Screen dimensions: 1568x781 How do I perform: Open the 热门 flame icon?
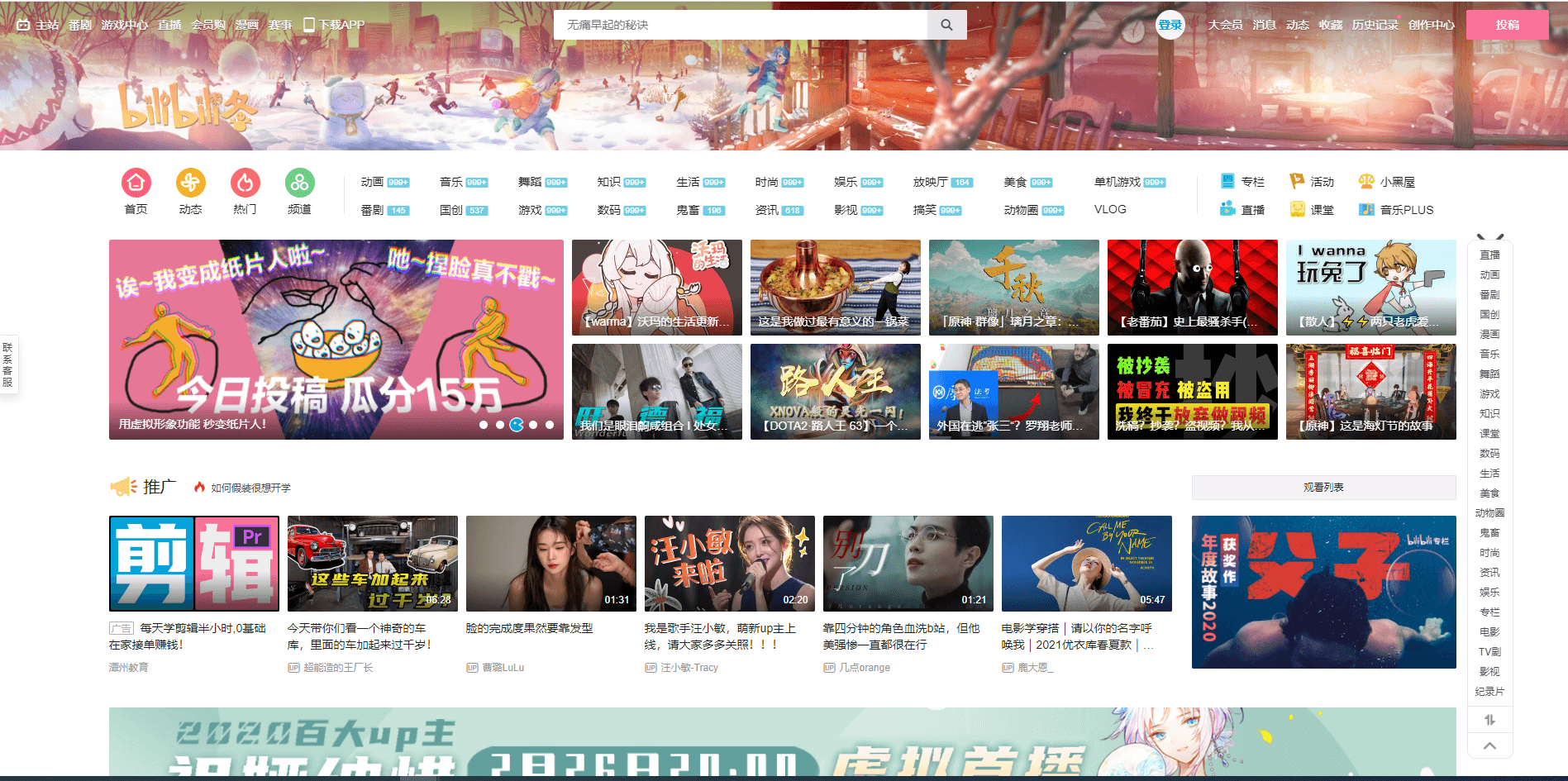[x=245, y=182]
